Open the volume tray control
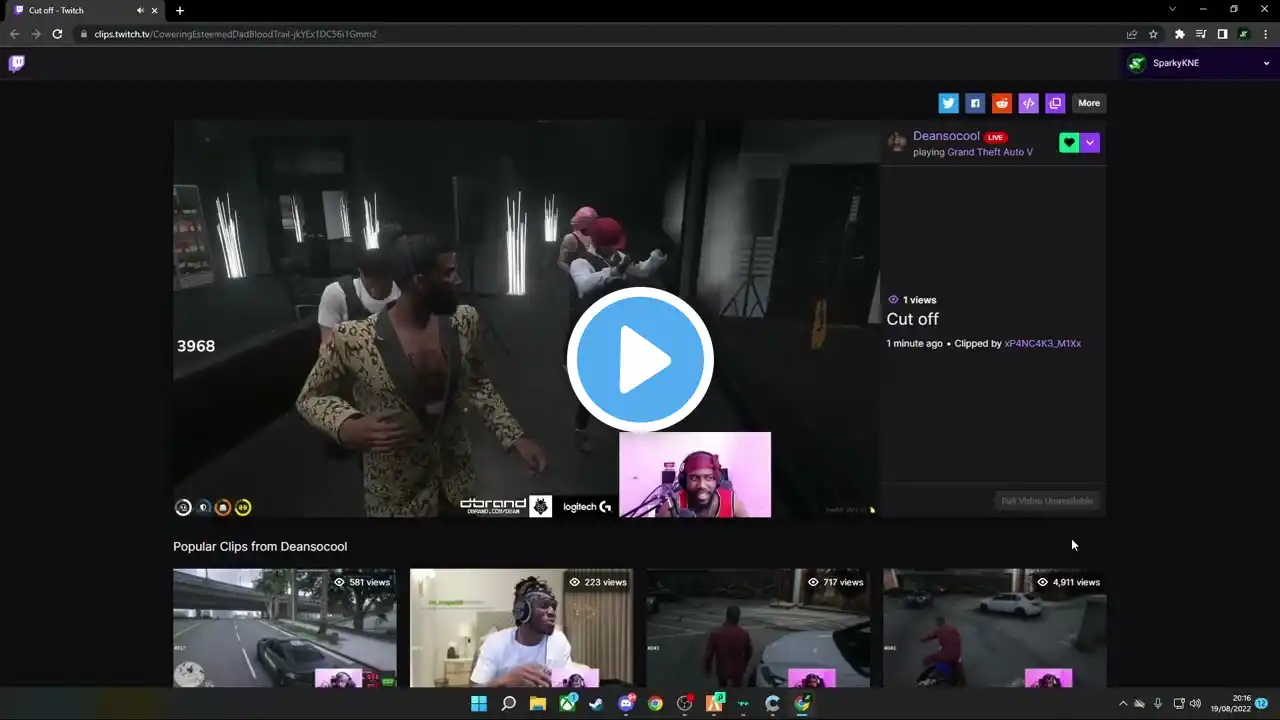Viewport: 1280px width, 720px height. point(1195,704)
